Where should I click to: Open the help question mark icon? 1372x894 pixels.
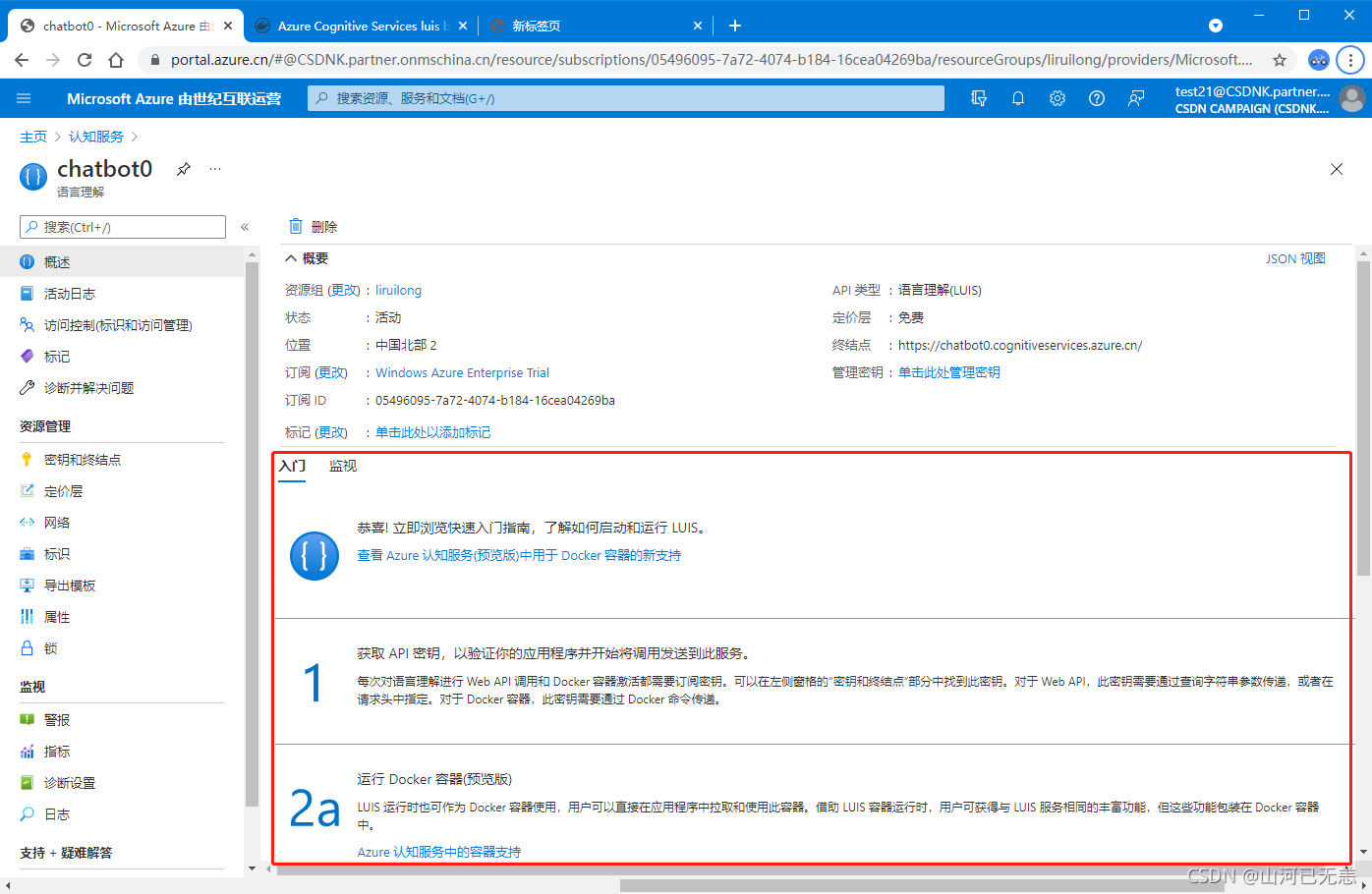tap(1097, 98)
